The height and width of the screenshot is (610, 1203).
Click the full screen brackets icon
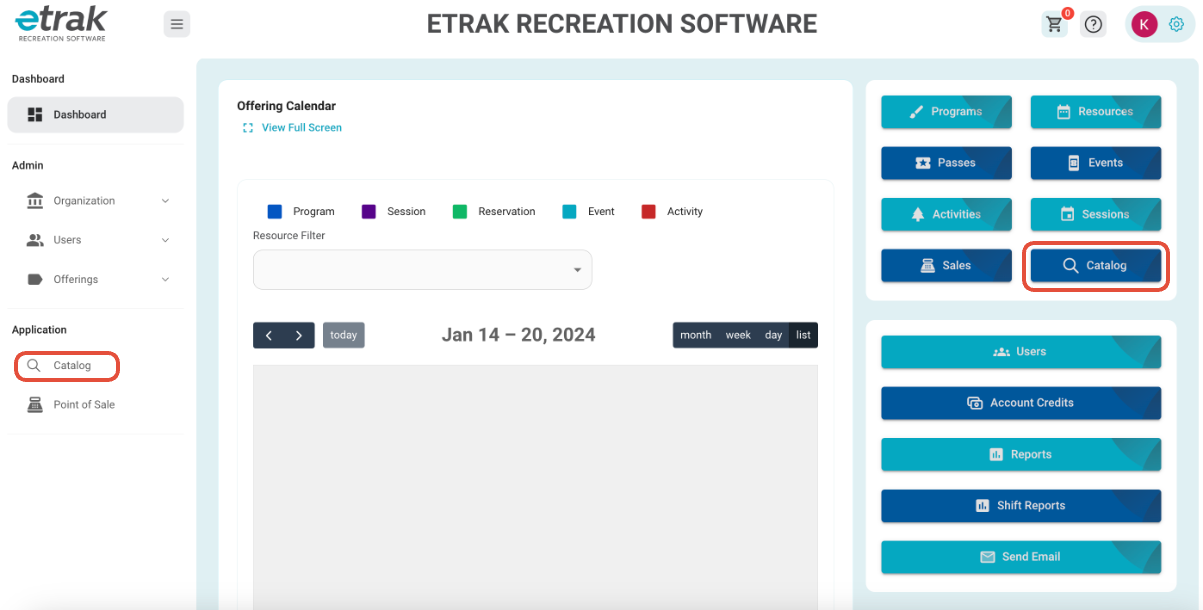(x=247, y=128)
